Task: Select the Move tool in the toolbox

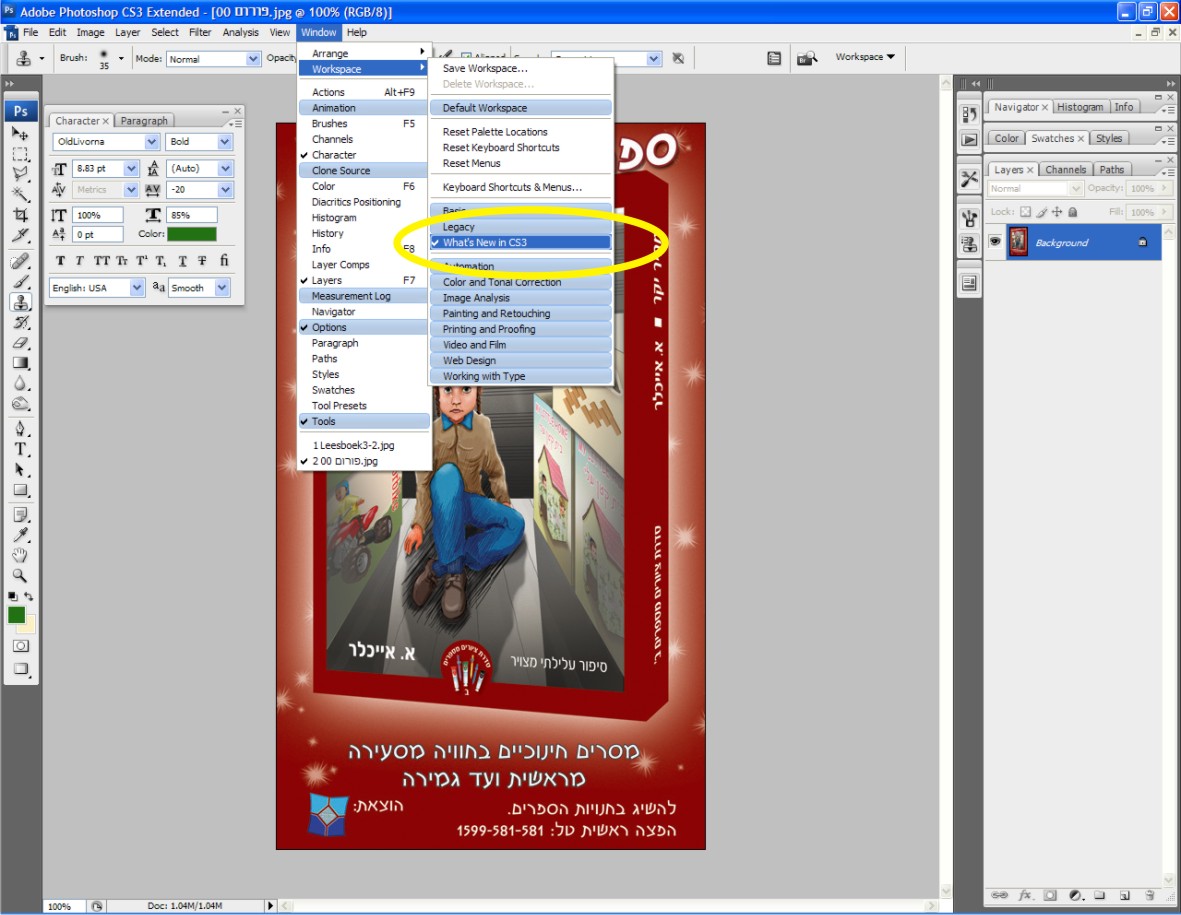Action: (x=20, y=133)
